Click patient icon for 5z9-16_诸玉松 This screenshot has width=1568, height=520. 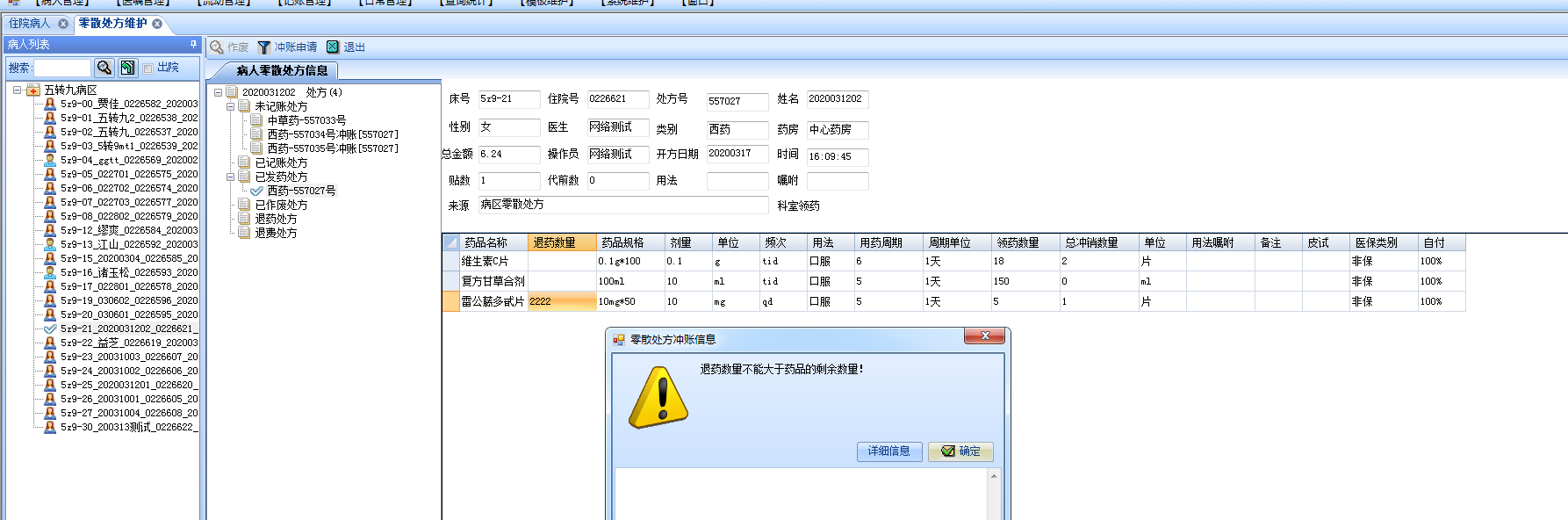click(50, 272)
